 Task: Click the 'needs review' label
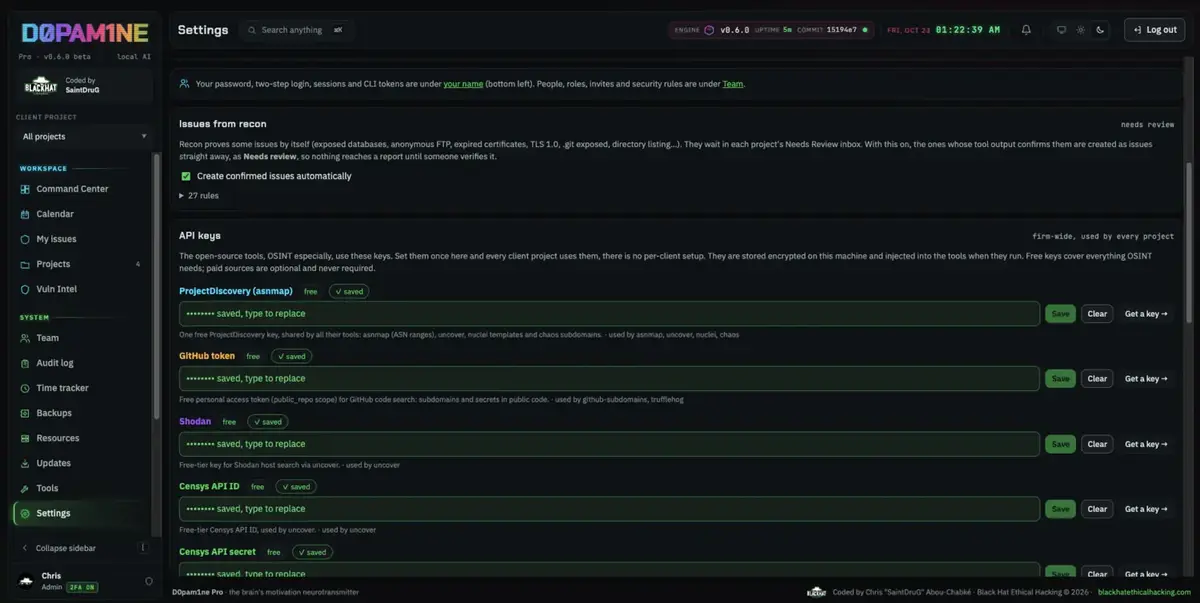coord(1147,125)
